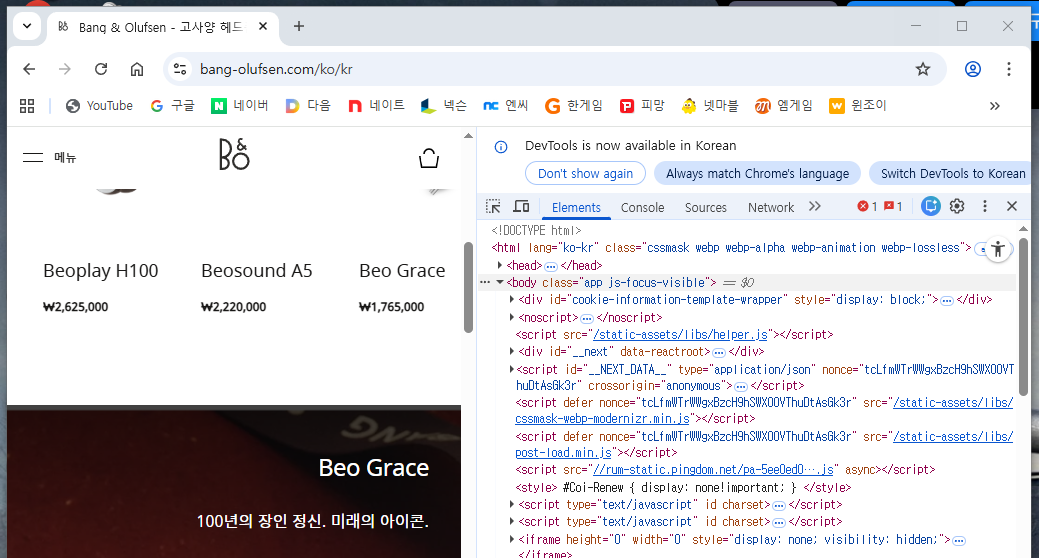Open the 엔씨 bookmark

pyautogui.click(x=506, y=106)
